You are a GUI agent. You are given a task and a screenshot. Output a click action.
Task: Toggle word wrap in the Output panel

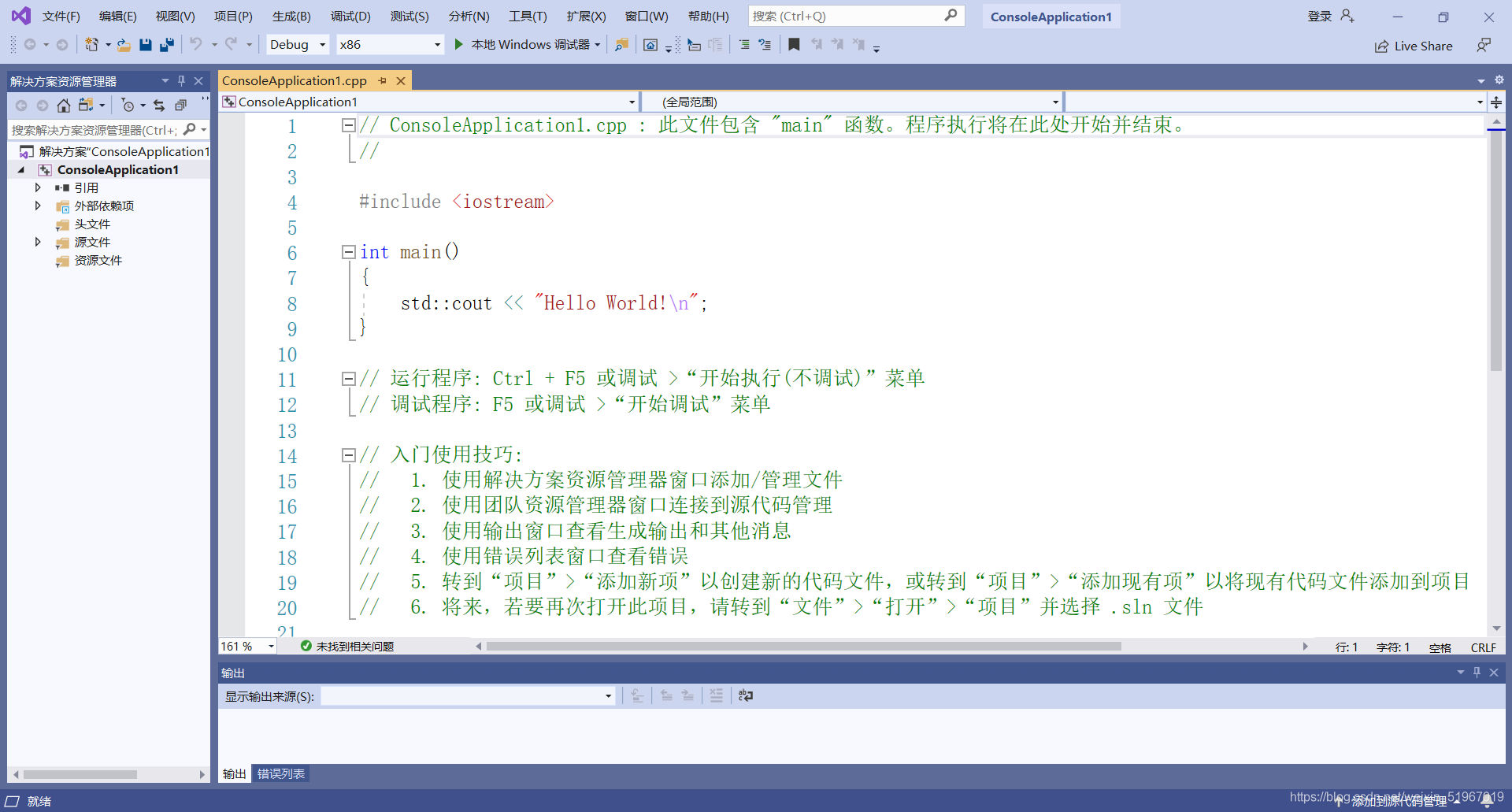(746, 695)
